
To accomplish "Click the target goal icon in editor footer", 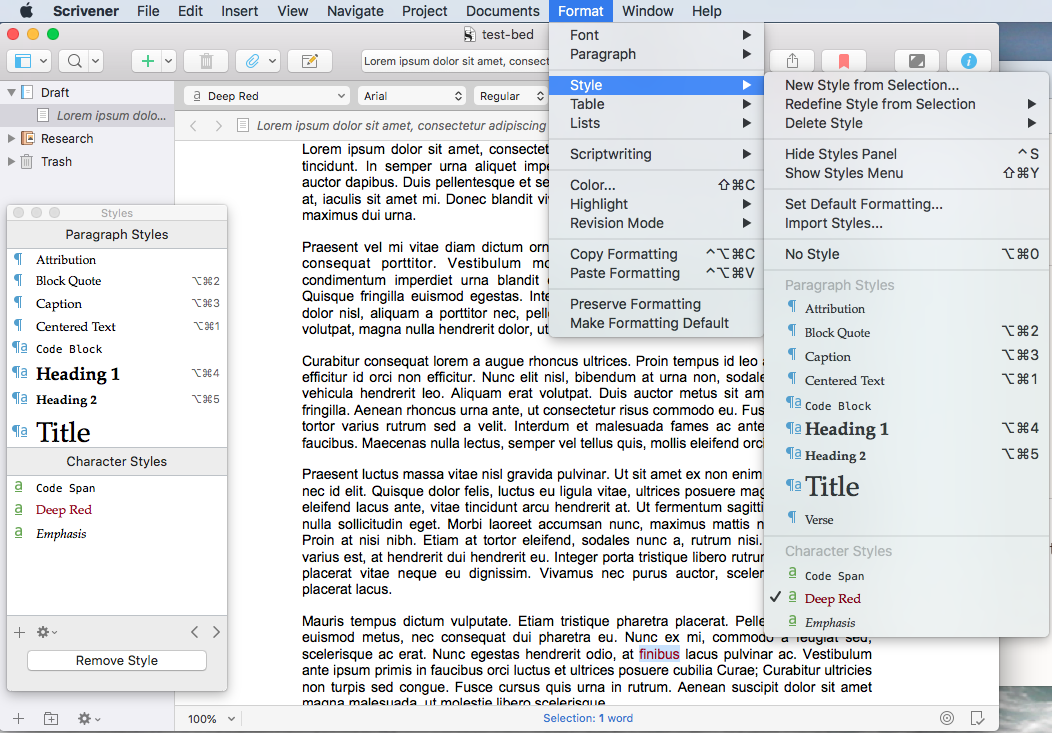I will pyautogui.click(x=947, y=718).
